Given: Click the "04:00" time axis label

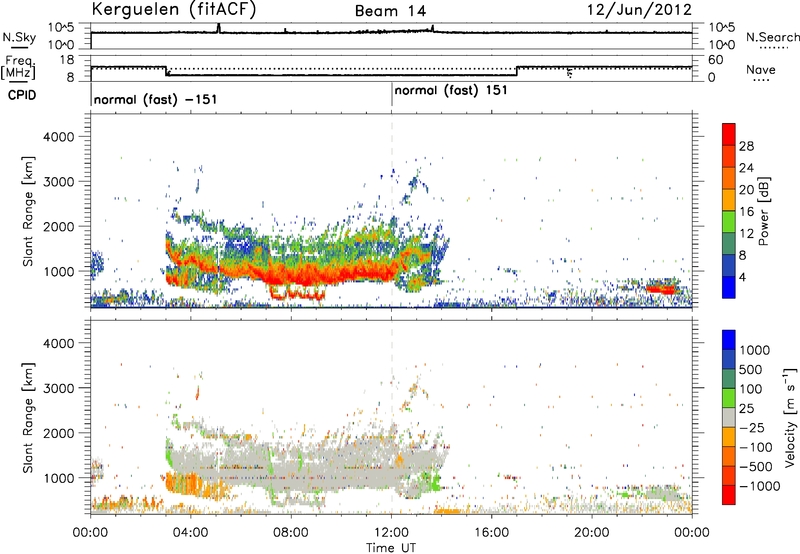Looking at the screenshot, I should click(x=191, y=533).
